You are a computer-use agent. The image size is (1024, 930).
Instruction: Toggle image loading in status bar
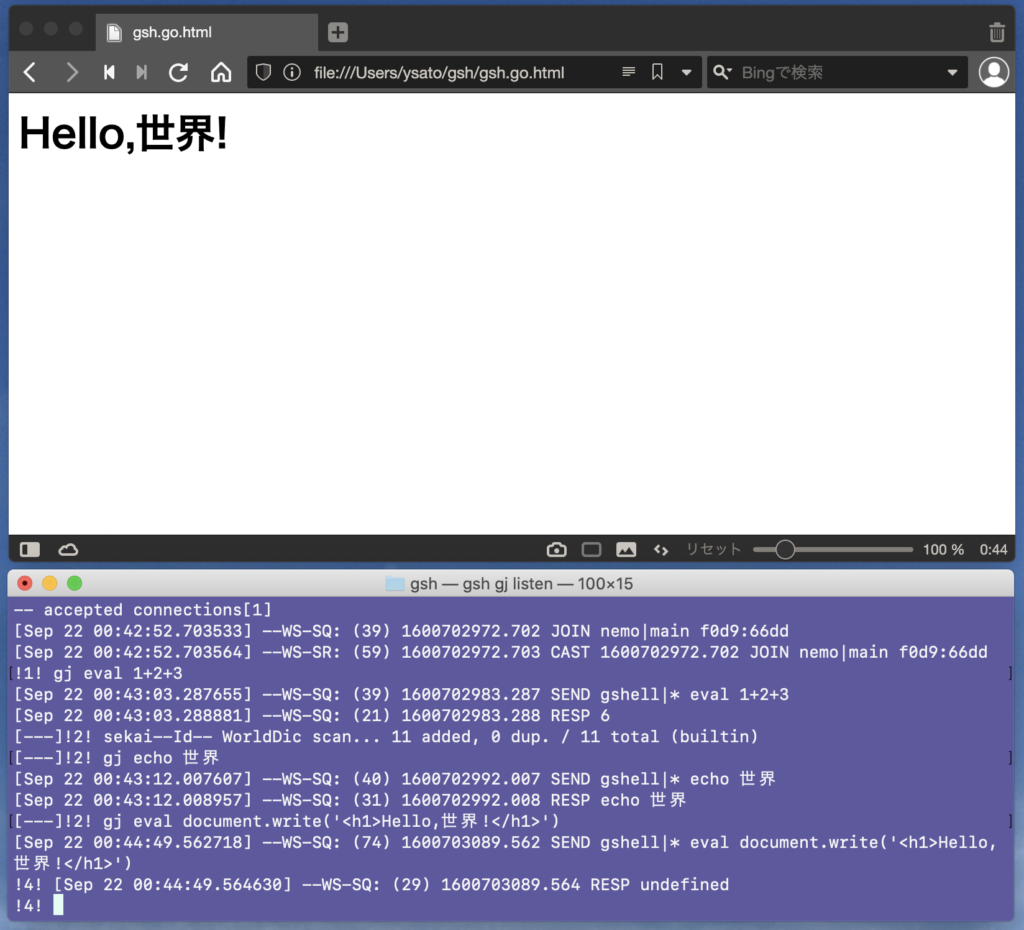point(626,549)
